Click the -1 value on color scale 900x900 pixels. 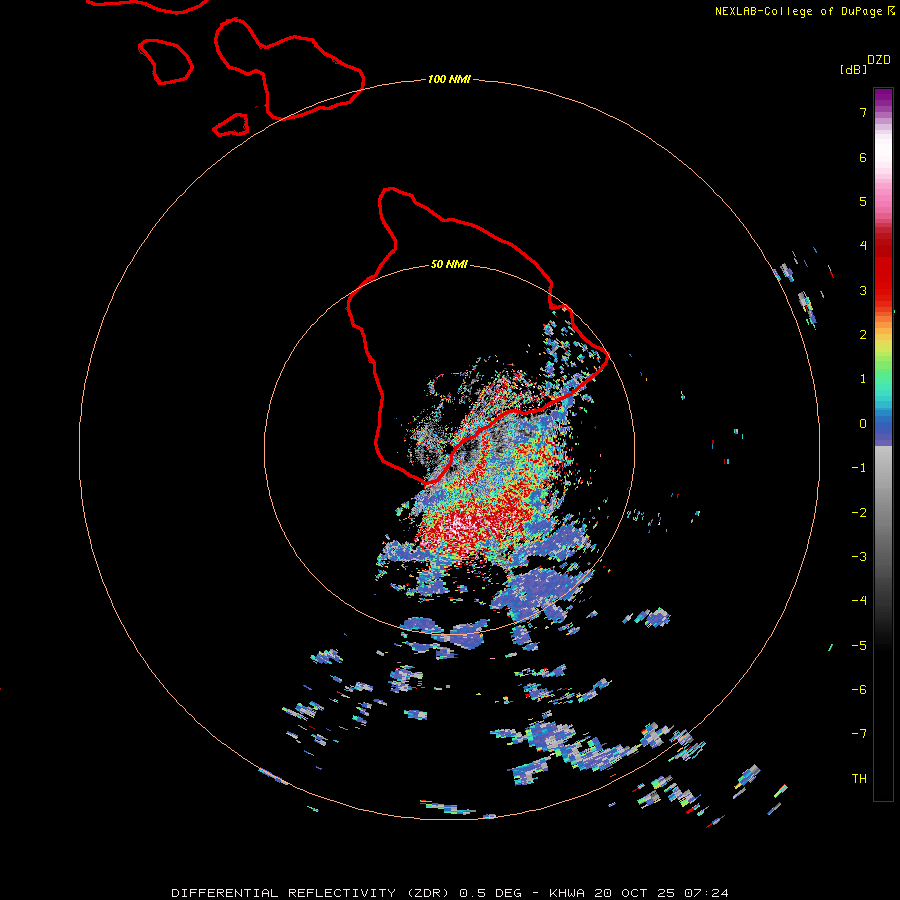pyautogui.click(x=859, y=468)
